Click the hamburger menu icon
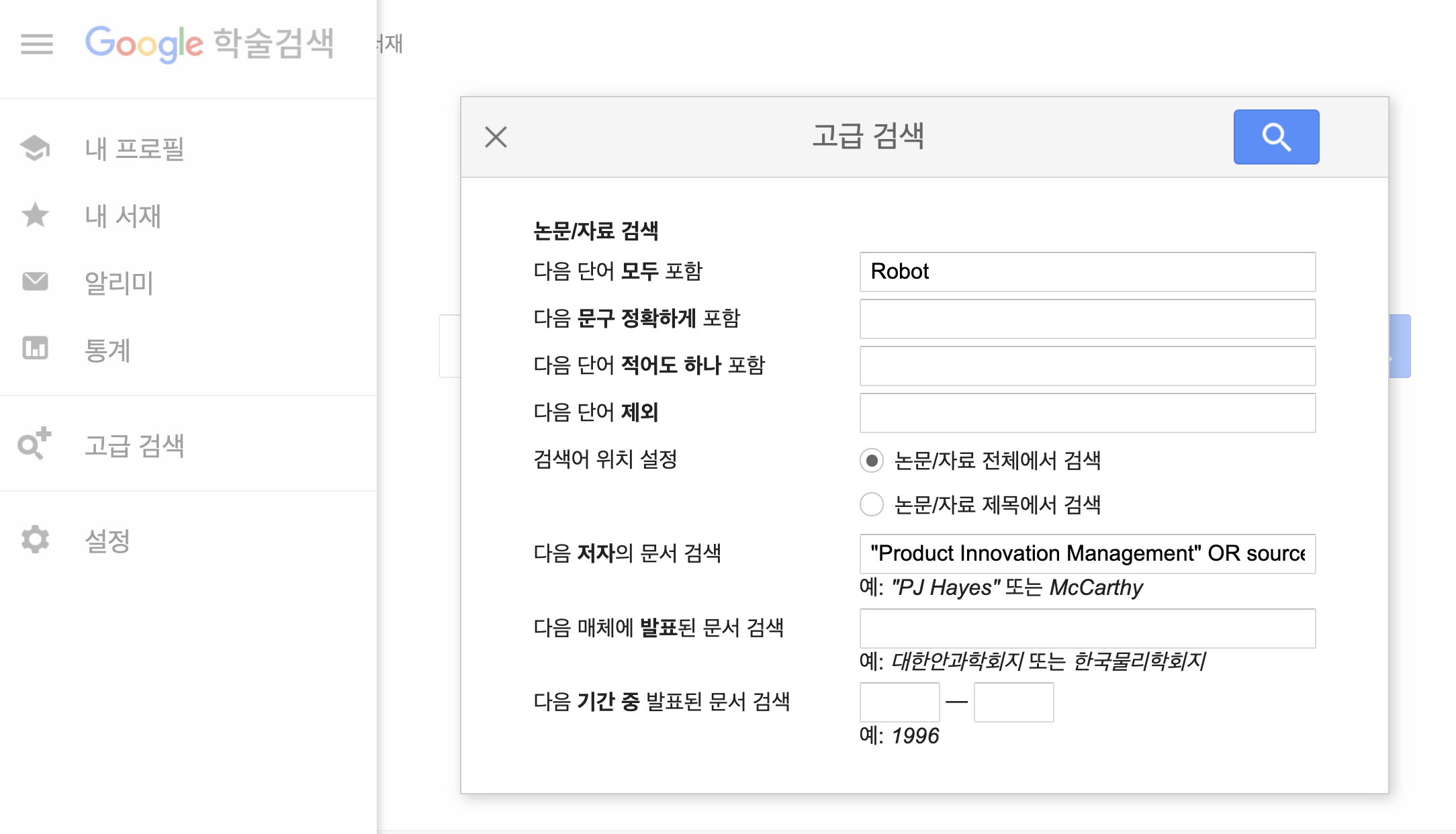The height and width of the screenshot is (834, 1456). point(36,44)
